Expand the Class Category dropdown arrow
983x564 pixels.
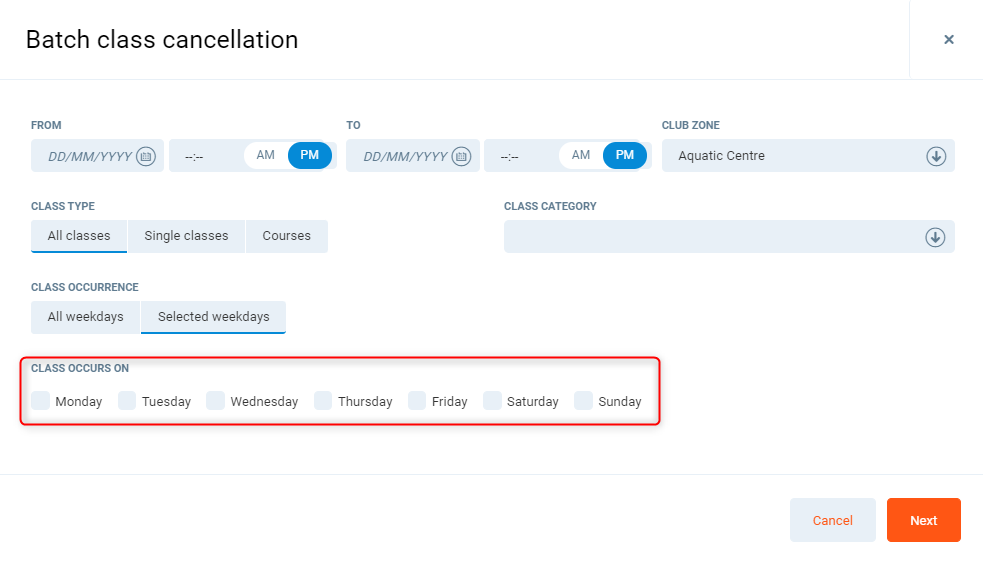click(935, 237)
